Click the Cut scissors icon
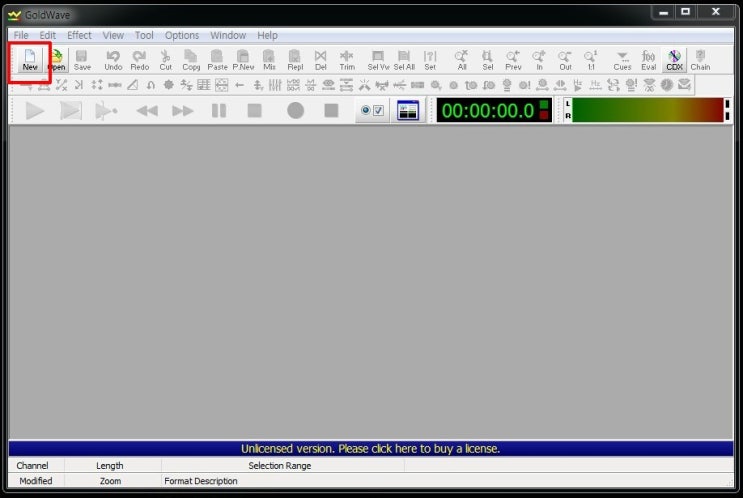This screenshot has height=498, width=743. coord(165,60)
